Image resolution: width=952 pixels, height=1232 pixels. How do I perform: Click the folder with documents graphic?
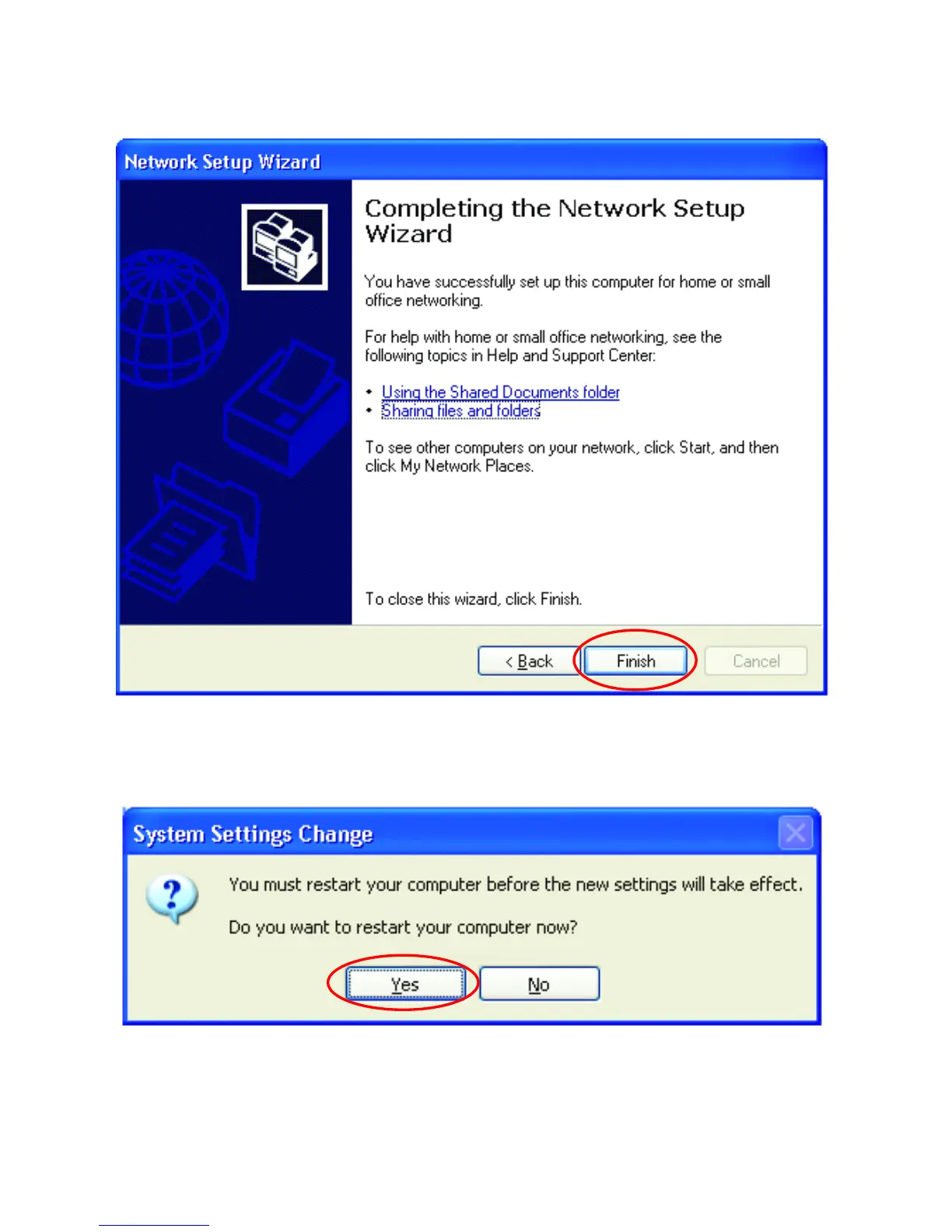191,533
